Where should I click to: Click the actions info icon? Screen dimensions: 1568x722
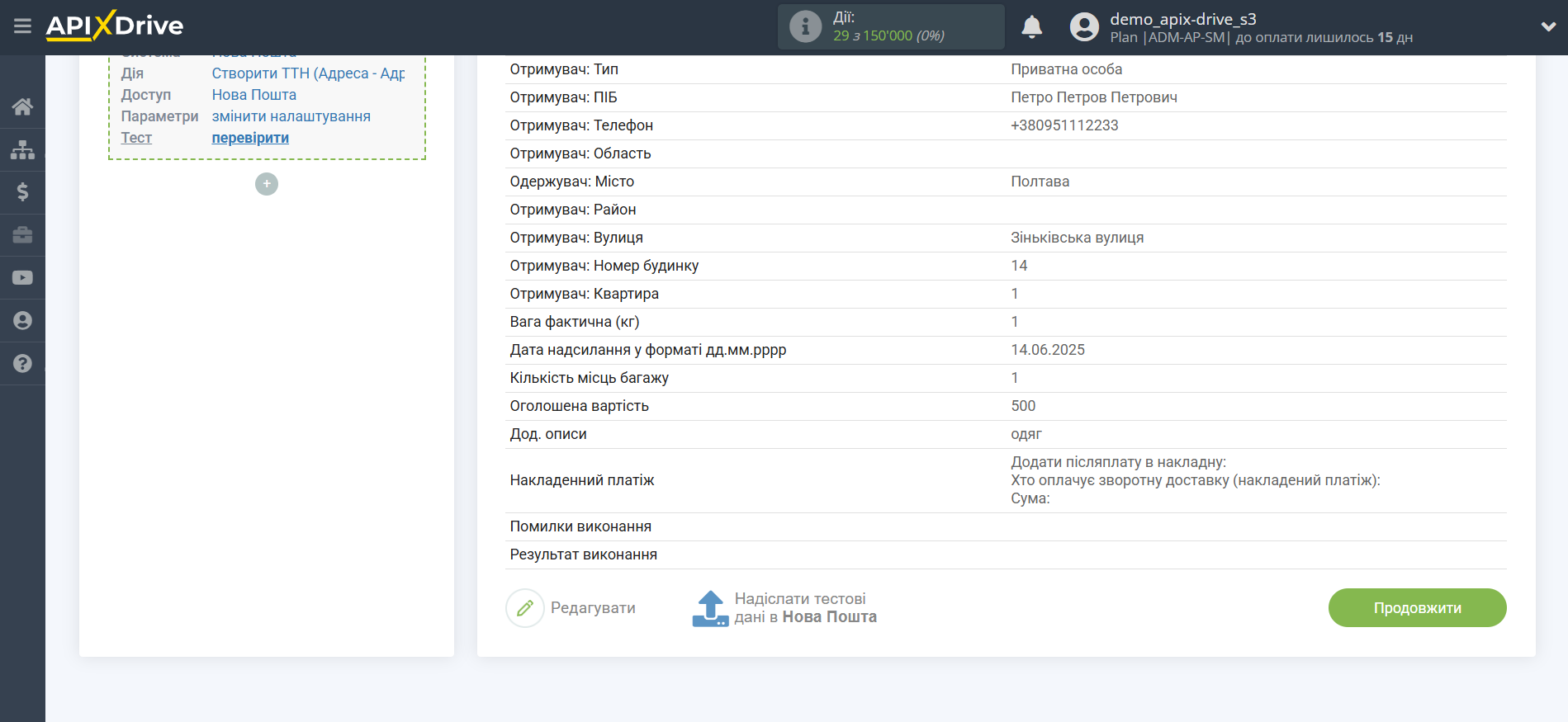pos(805,26)
